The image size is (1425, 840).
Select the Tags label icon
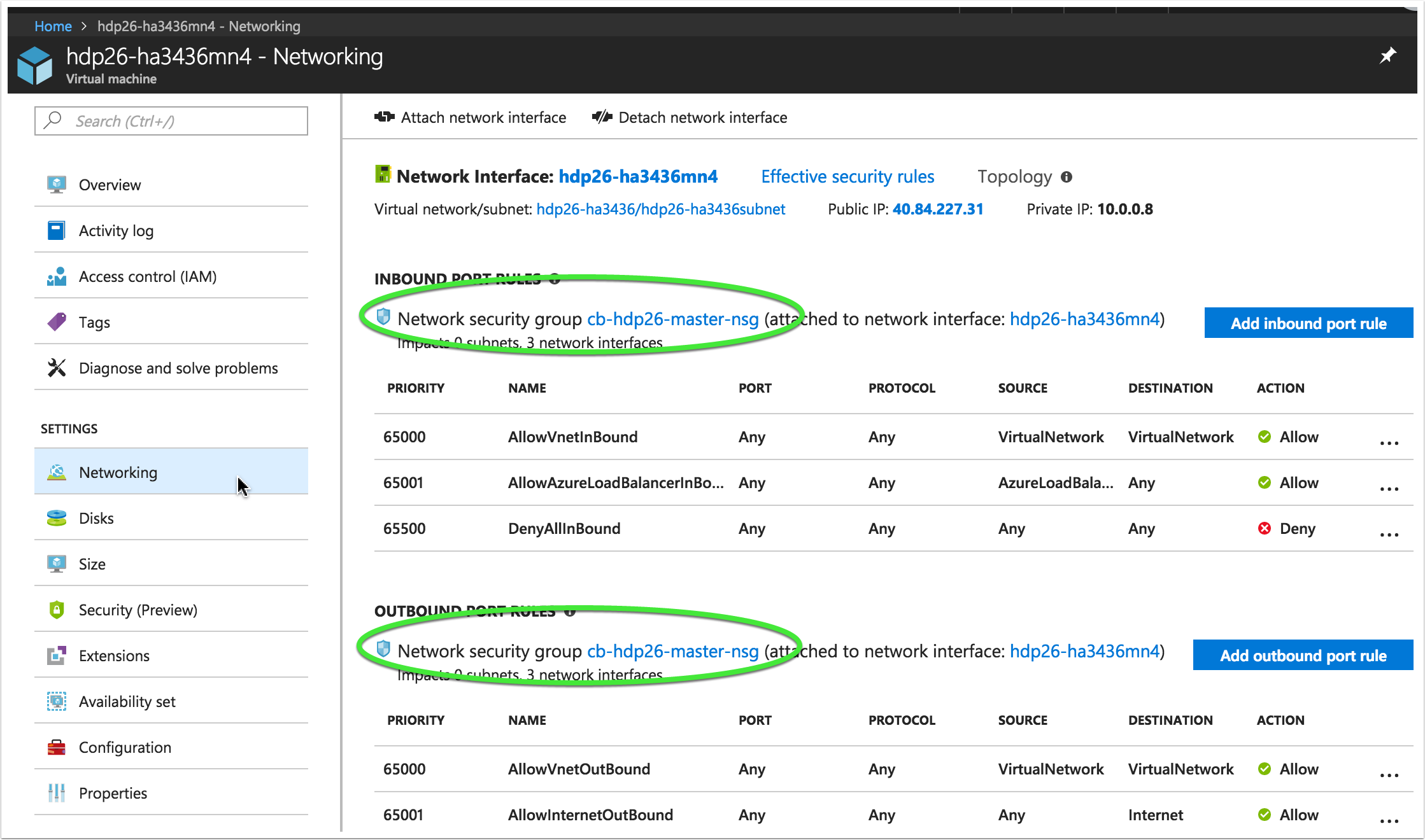(57, 322)
